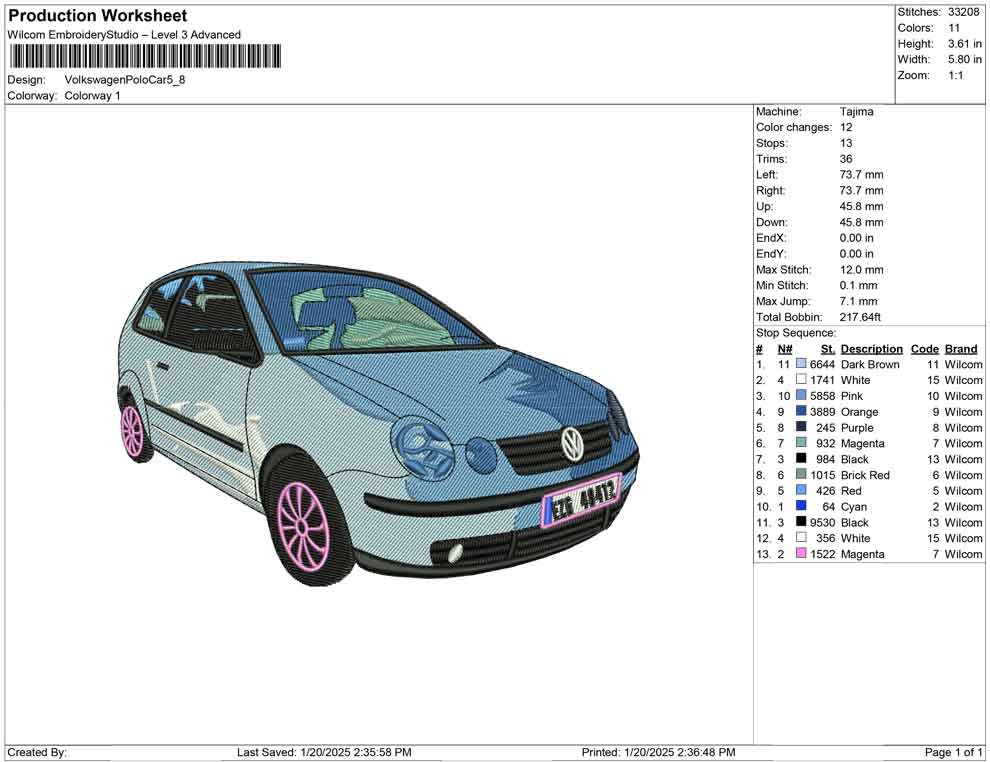Click the Stop Sequence section header
This screenshot has width=990, height=762.
click(x=795, y=332)
